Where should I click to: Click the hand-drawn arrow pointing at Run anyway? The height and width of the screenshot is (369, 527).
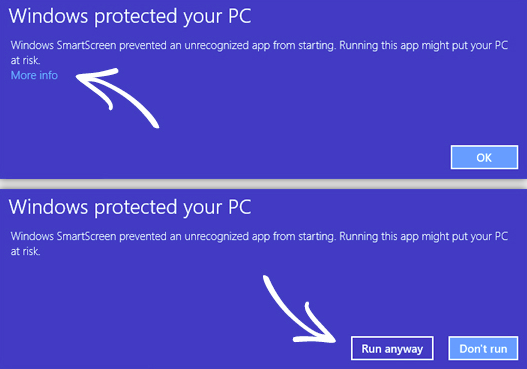pyautogui.click(x=299, y=309)
